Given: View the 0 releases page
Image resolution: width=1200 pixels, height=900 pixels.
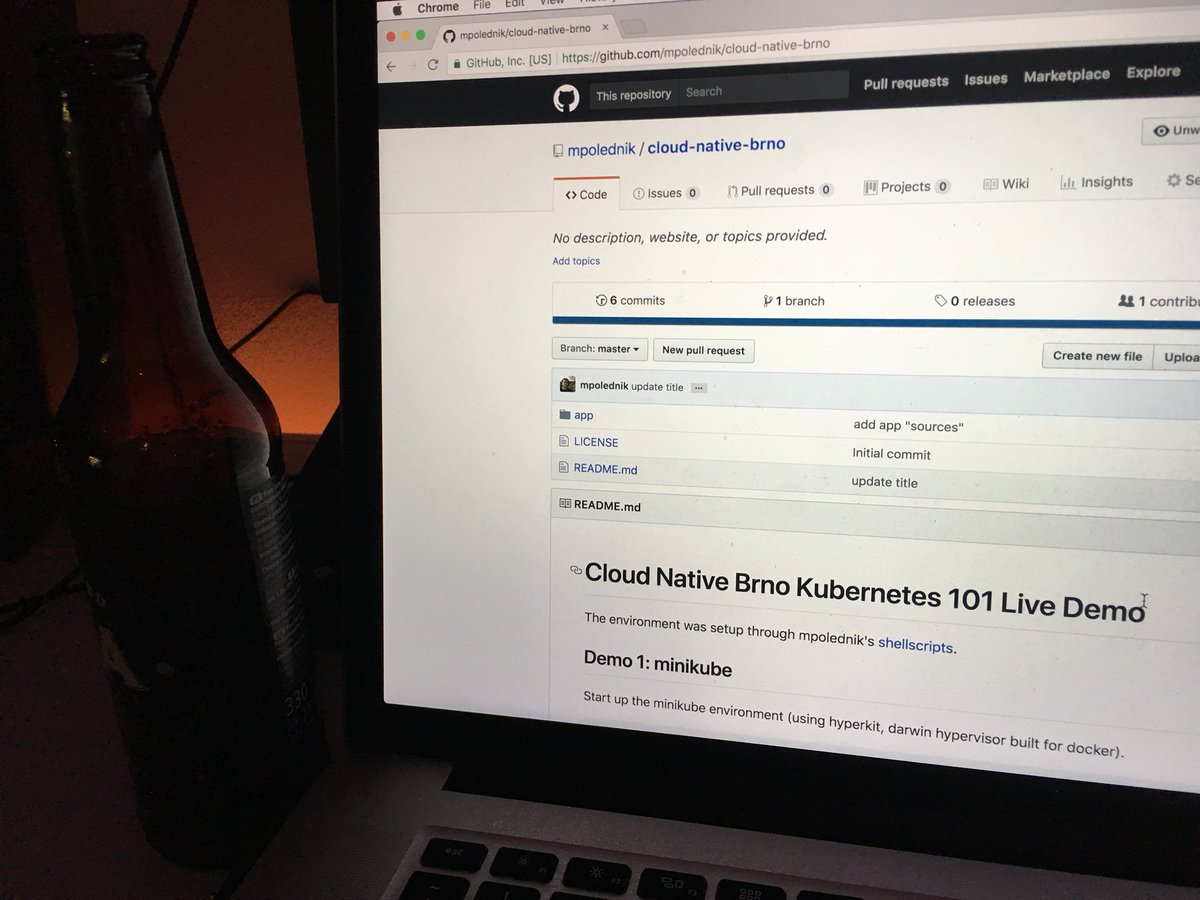Looking at the screenshot, I should coord(975,300).
